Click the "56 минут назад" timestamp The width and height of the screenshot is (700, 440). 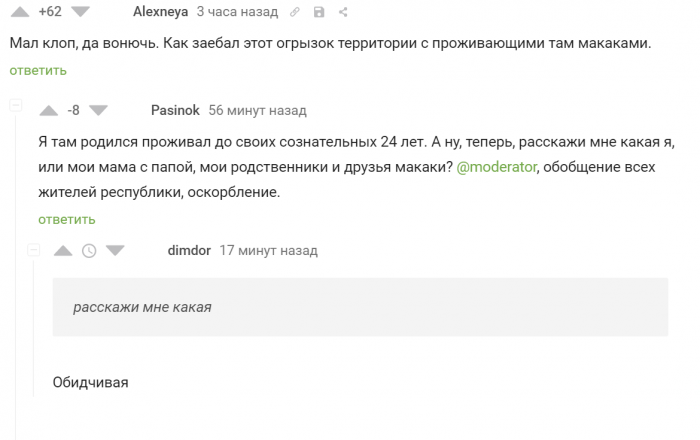pos(257,110)
